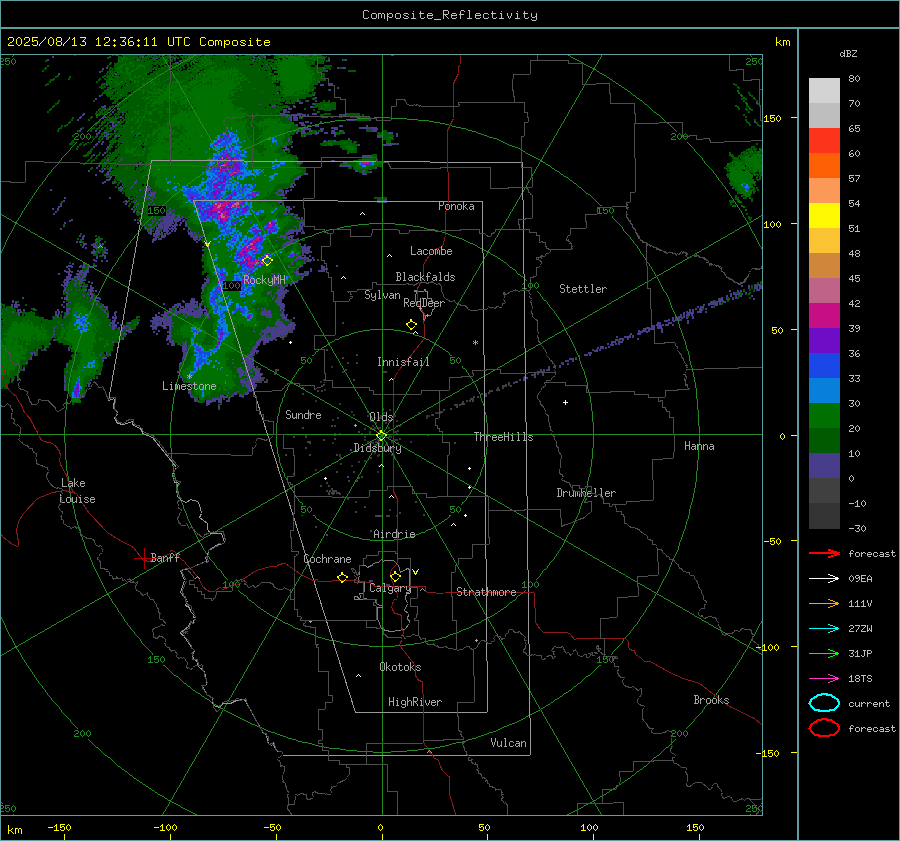Click the Hanna city label

click(699, 446)
